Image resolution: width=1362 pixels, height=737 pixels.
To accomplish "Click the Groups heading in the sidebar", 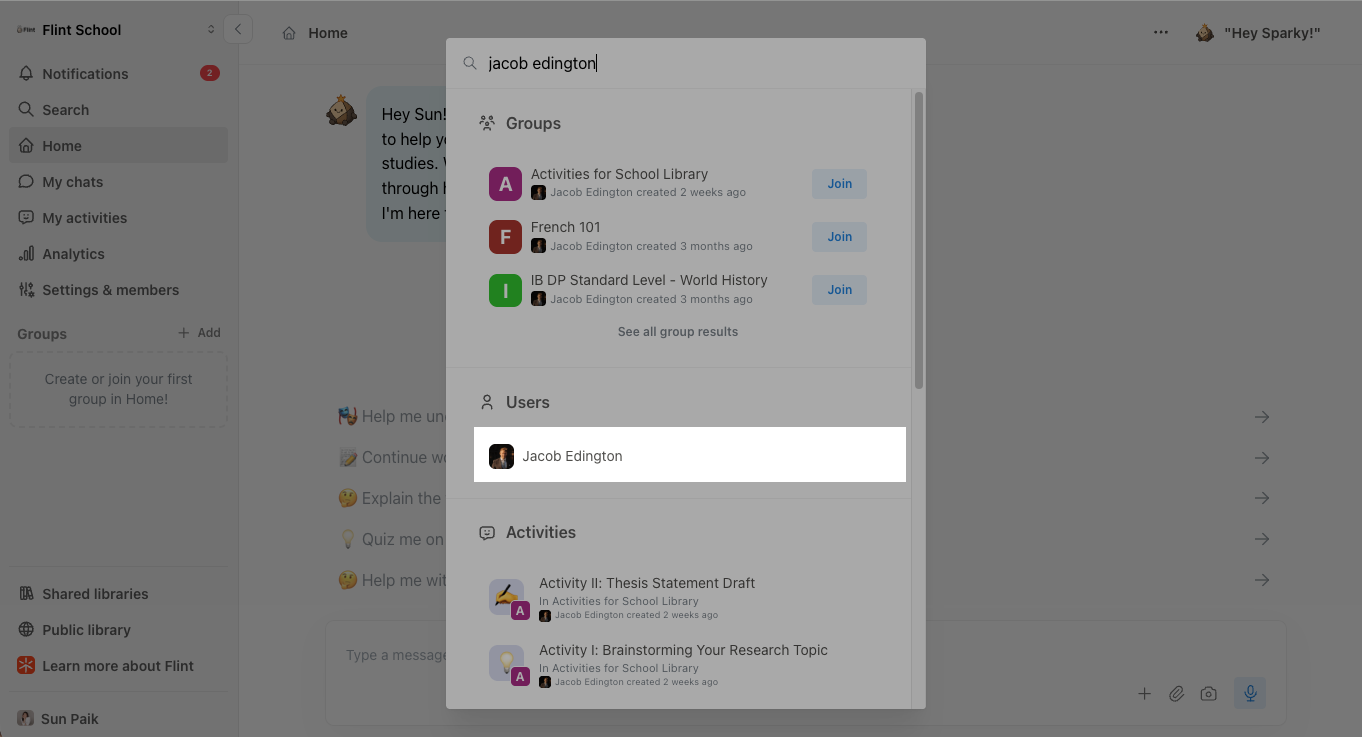I will (42, 334).
